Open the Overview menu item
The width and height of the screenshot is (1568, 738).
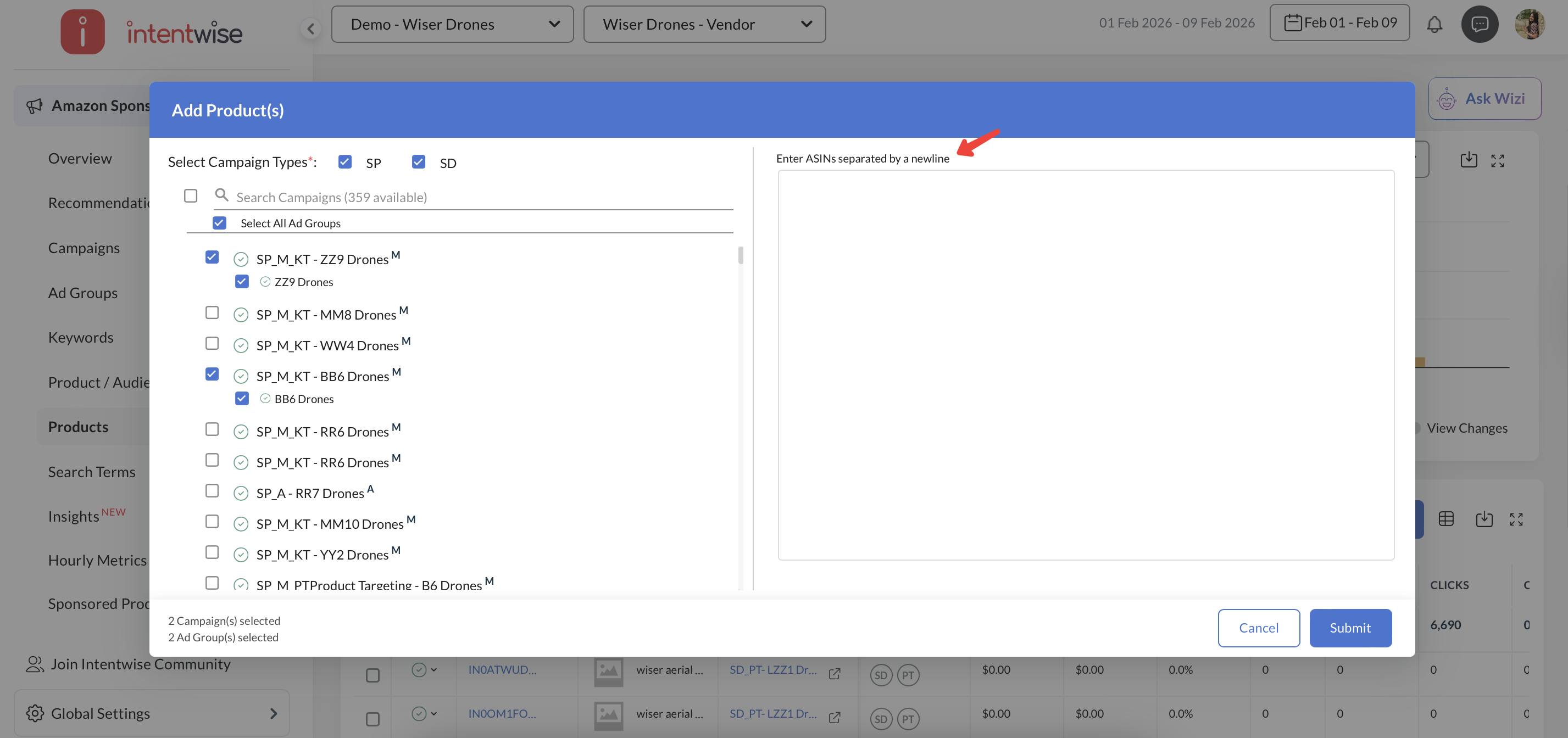coord(80,158)
